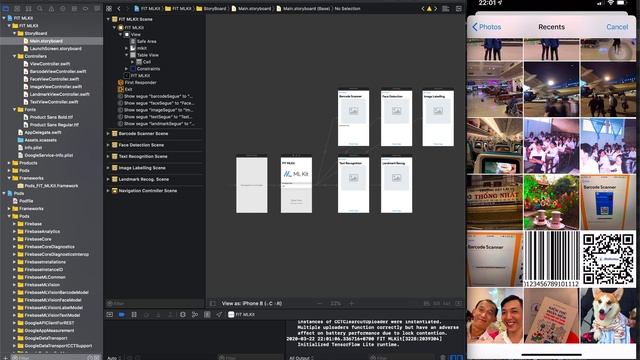640x360 pixels.
Task: Select ML Kit main scene on canvas
Action: (x=296, y=185)
